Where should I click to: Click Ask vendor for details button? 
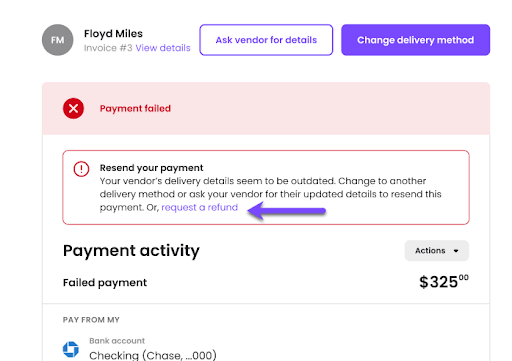click(x=266, y=40)
